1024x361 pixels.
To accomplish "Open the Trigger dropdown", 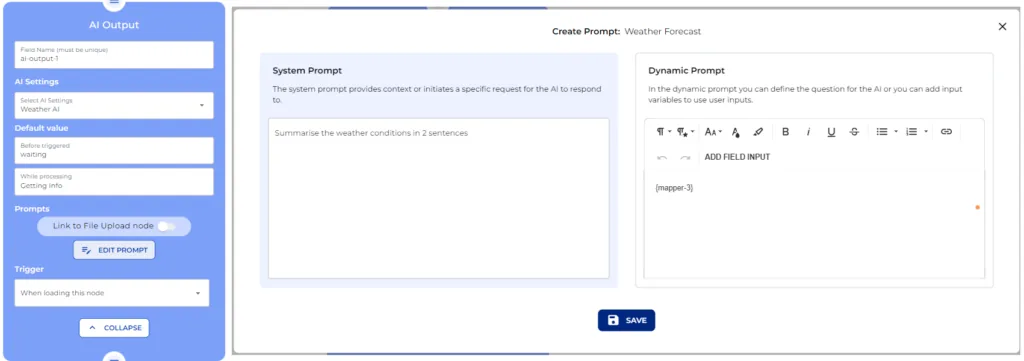I will (x=112, y=293).
